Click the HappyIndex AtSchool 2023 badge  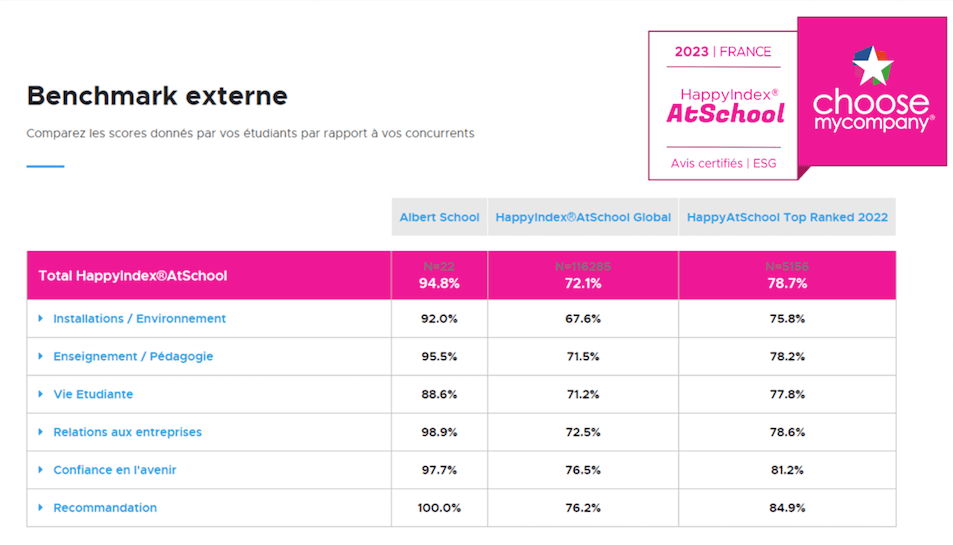coord(725,105)
